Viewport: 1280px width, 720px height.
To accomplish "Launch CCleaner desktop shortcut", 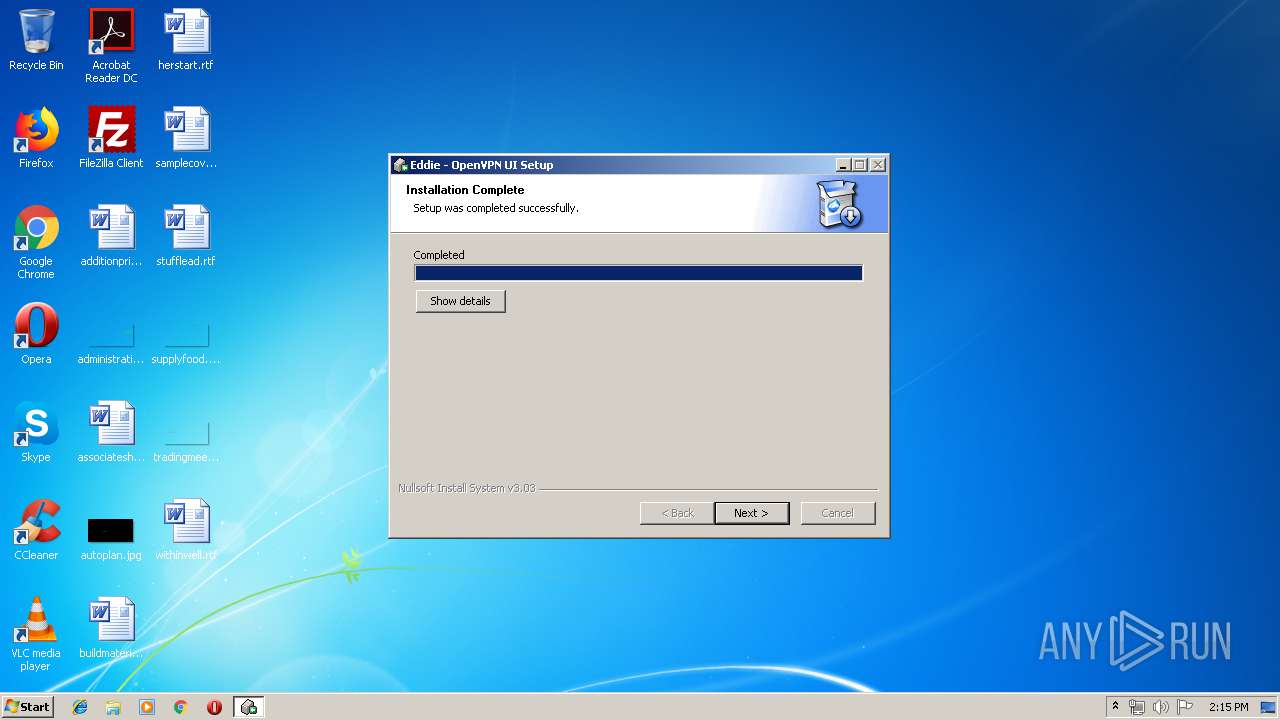I will [36, 531].
